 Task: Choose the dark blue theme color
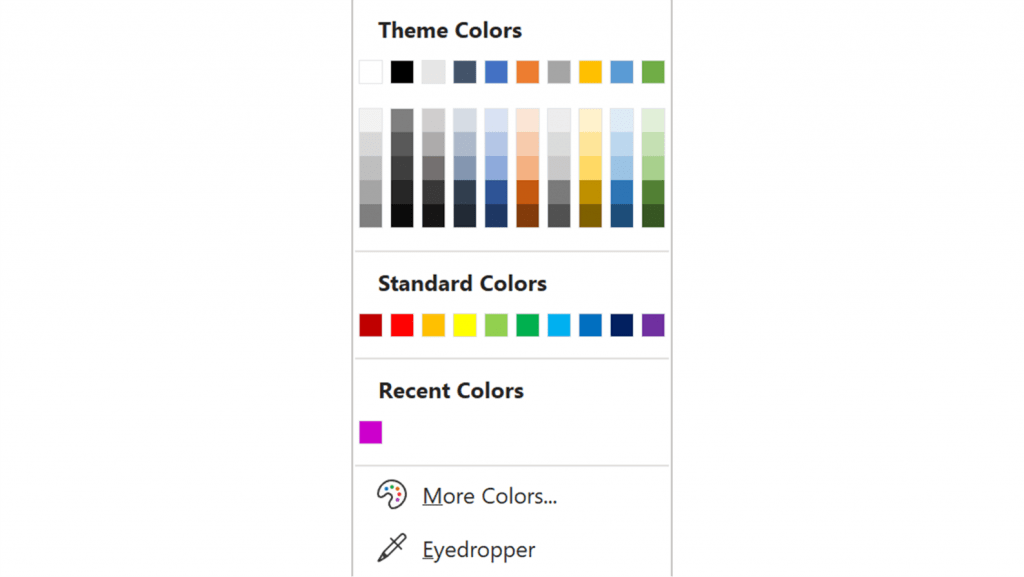464,71
